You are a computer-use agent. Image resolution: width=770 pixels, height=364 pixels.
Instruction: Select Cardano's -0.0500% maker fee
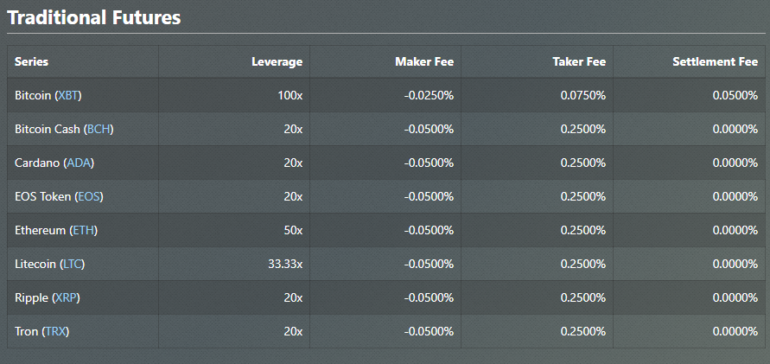tap(429, 163)
